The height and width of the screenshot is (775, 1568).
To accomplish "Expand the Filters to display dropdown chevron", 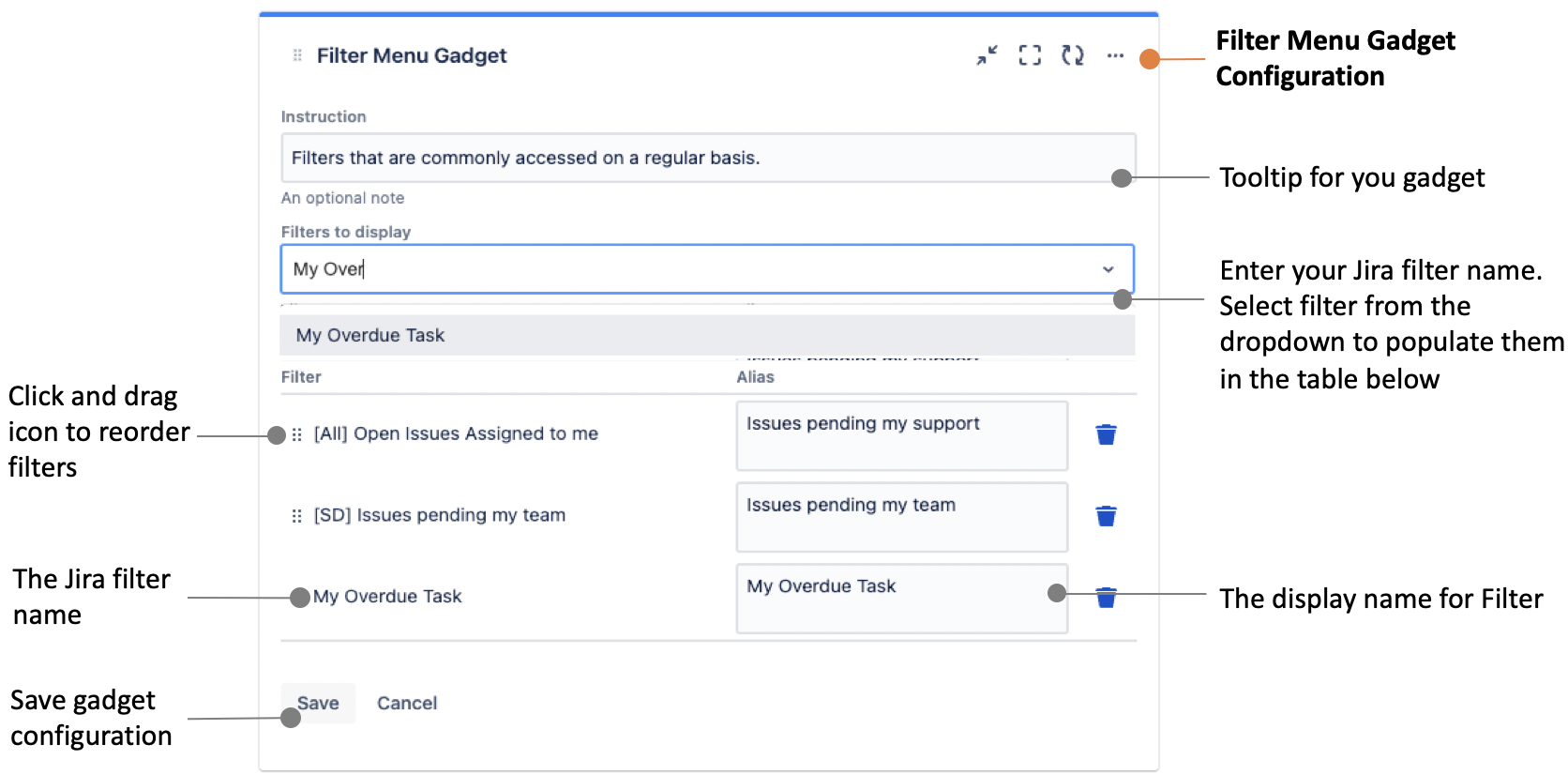I will pyautogui.click(x=1108, y=269).
